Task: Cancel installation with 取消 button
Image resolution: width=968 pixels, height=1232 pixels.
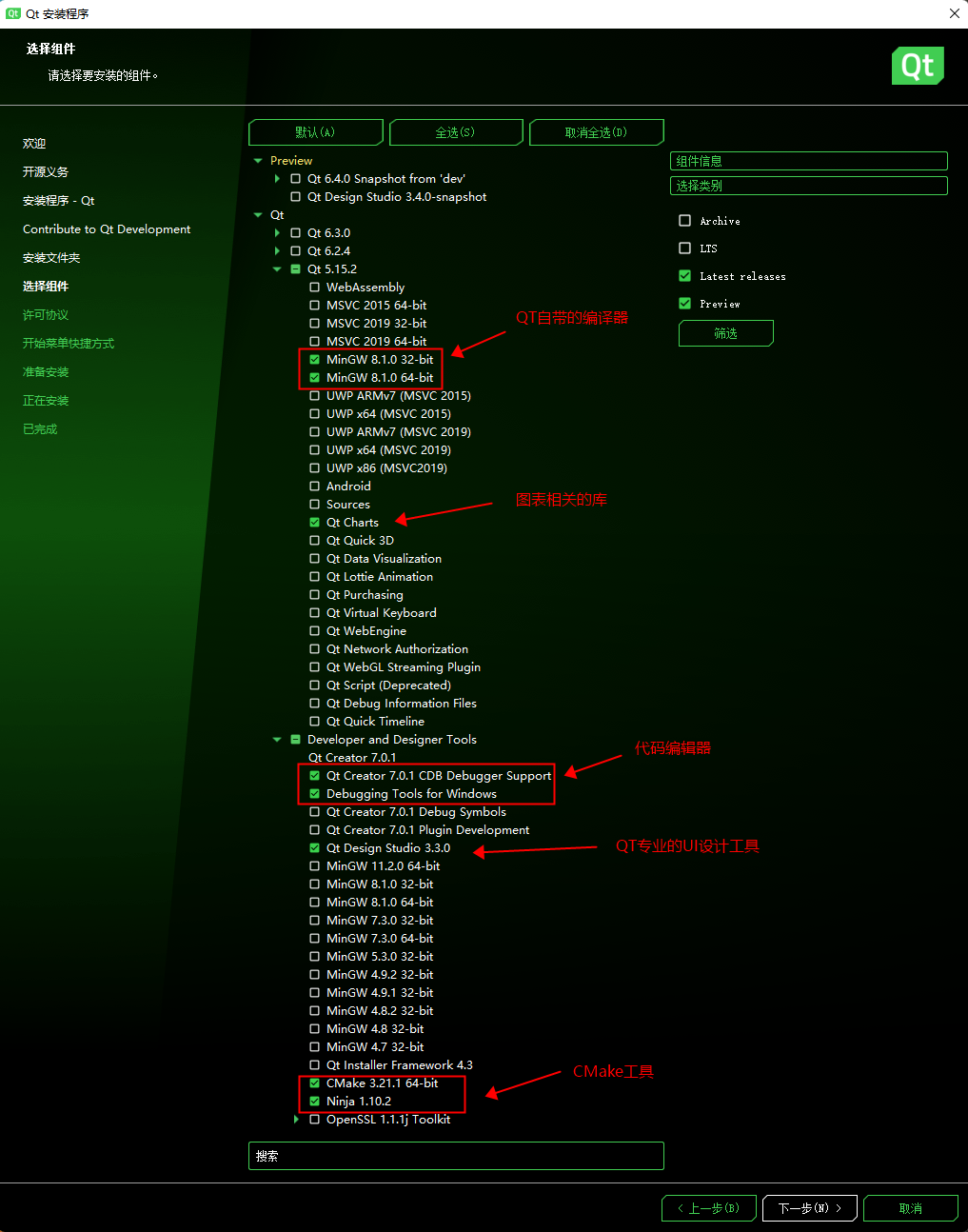Action: (x=911, y=1208)
